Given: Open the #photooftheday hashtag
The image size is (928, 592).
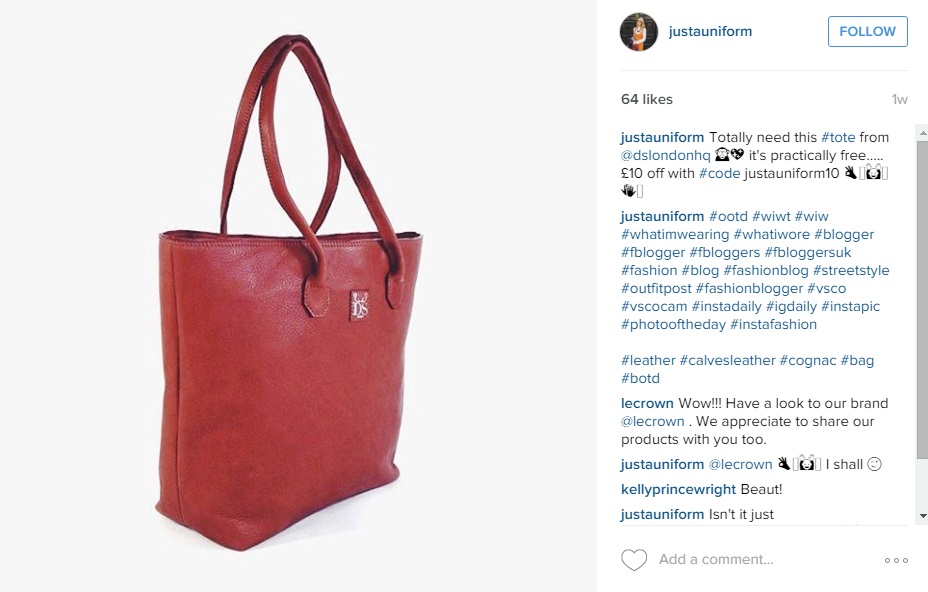Looking at the screenshot, I should click(x=673, y=324).
